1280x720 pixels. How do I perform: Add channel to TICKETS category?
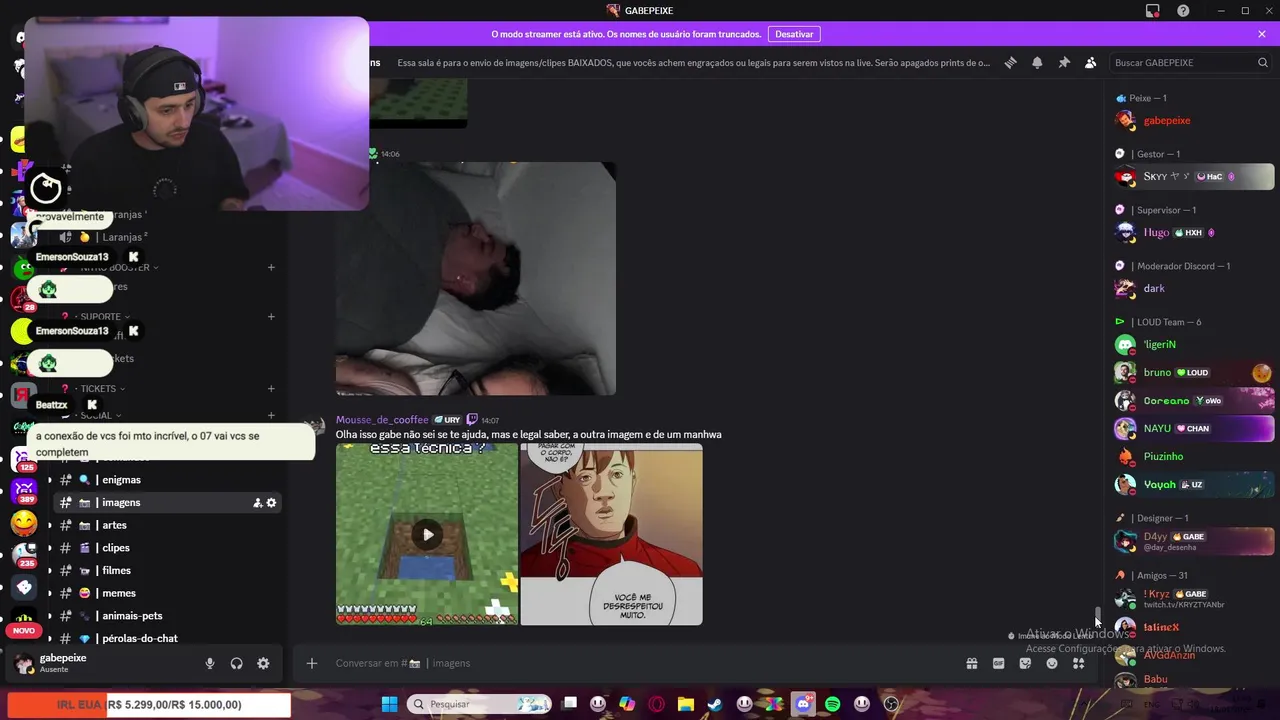271,389
